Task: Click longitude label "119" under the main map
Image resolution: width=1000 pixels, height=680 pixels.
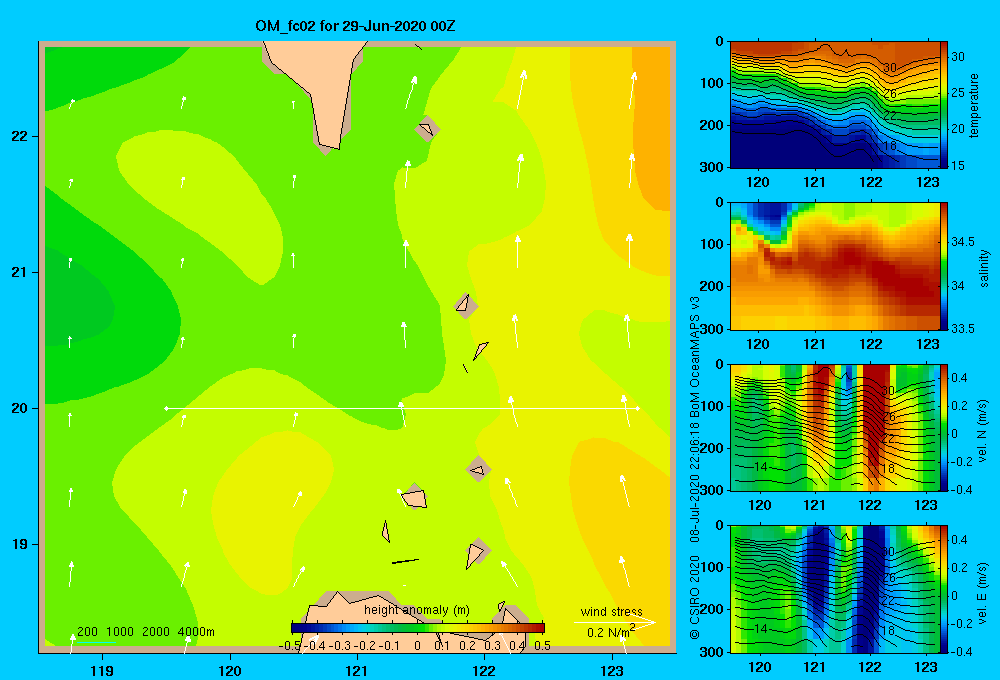Action: (102, 671)
